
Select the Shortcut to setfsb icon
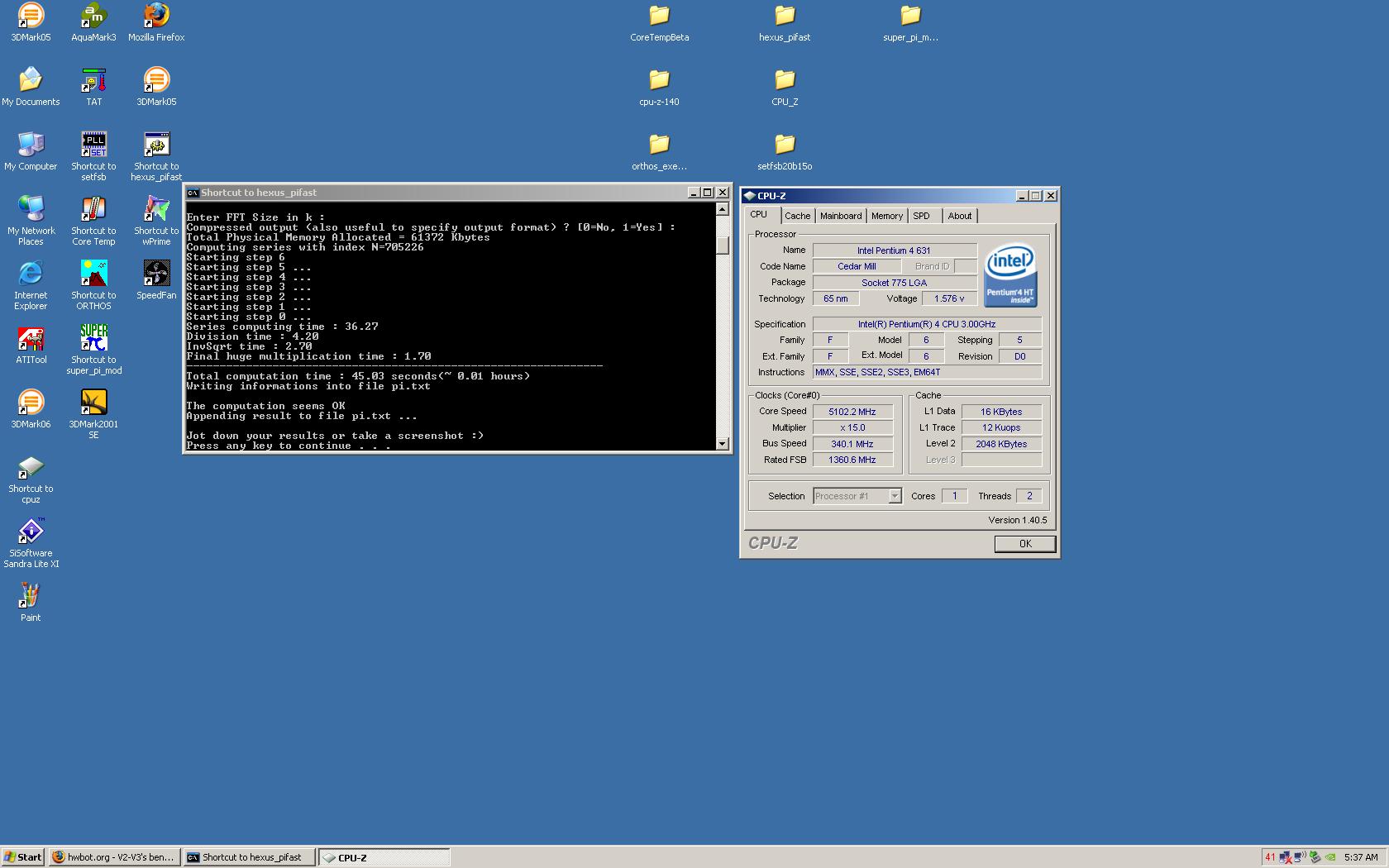click(x=93, y=156)
